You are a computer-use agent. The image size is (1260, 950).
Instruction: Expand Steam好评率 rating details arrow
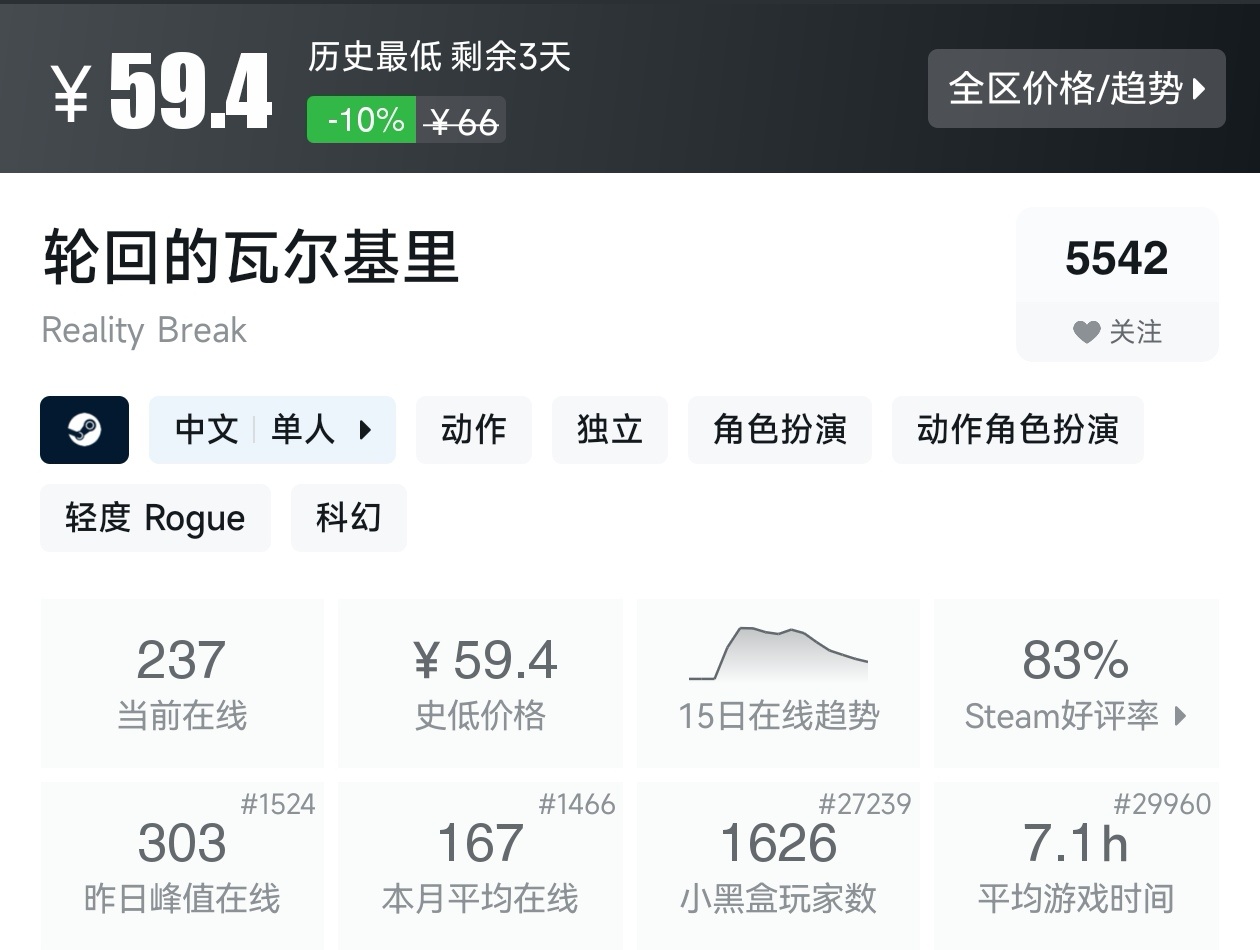click(x=1180, y=716)
